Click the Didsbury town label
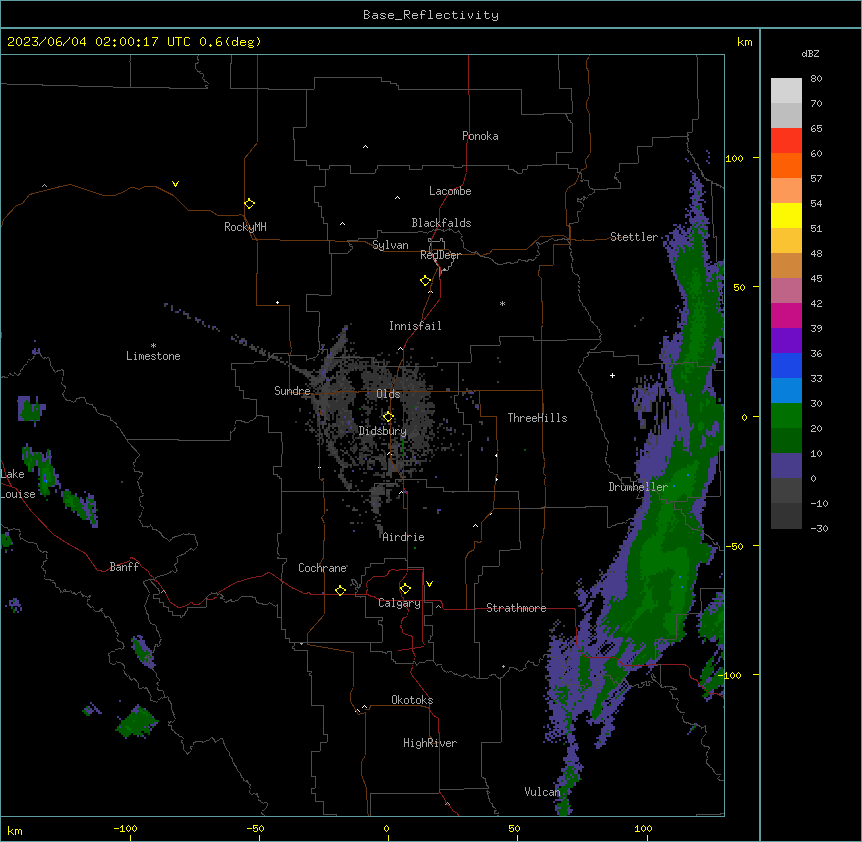Viewport: 862px width, 842px height. [x=382, y=431]
